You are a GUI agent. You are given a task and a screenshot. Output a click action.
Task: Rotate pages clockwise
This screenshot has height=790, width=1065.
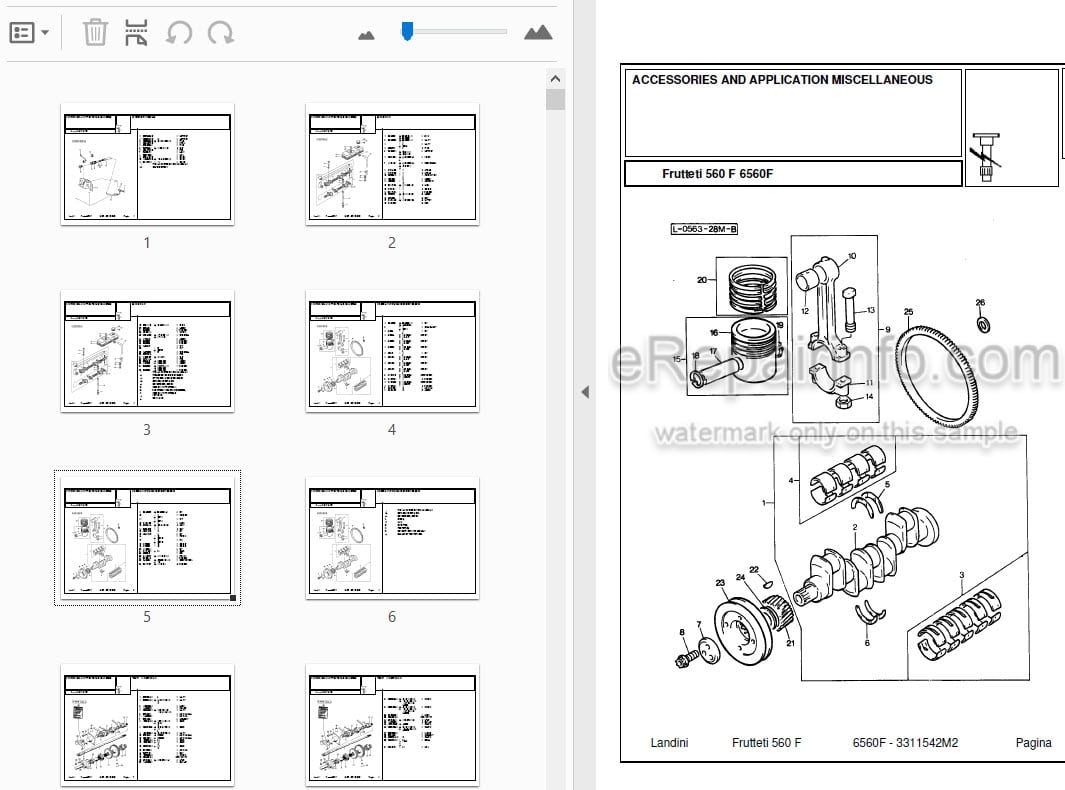[x=221, y=32]
